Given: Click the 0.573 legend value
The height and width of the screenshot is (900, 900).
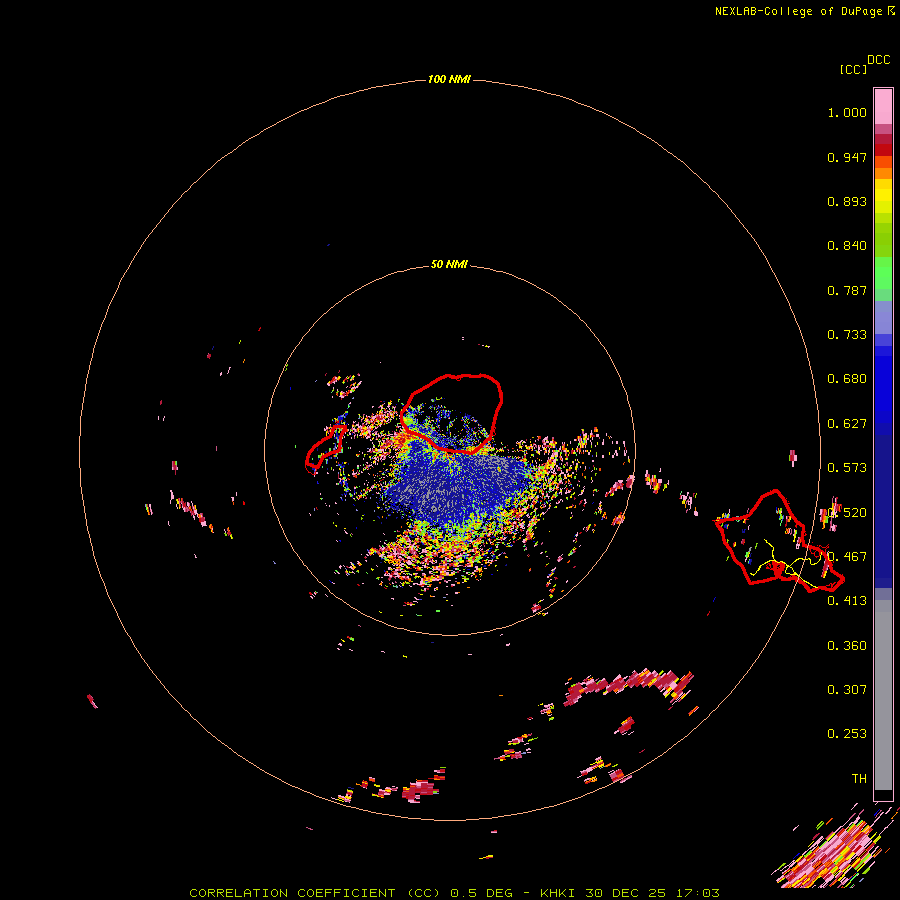Looking at the screenshot, I should pyautogui.click(x=847, y=468).
